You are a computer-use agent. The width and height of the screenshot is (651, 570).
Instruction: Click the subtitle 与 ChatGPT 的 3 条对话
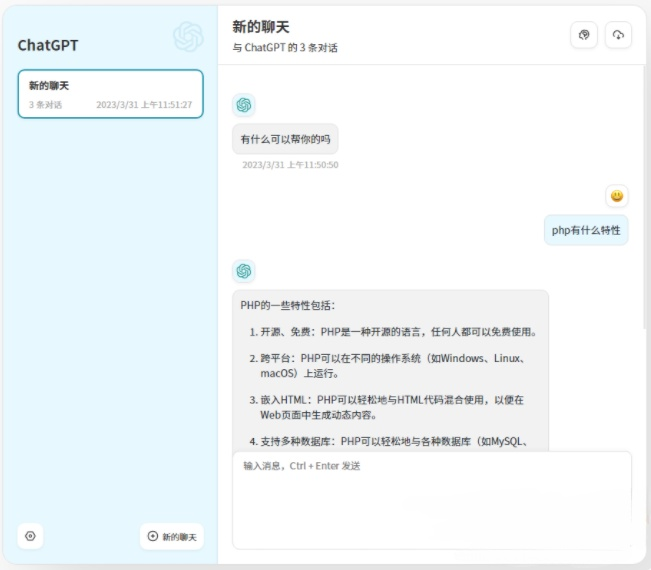tap(285, 48)
